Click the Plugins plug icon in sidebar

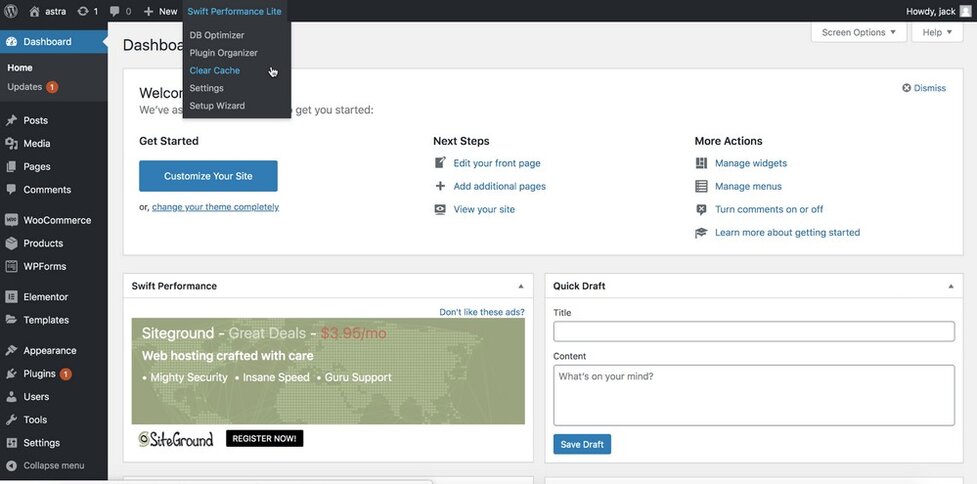coord(12,374)
